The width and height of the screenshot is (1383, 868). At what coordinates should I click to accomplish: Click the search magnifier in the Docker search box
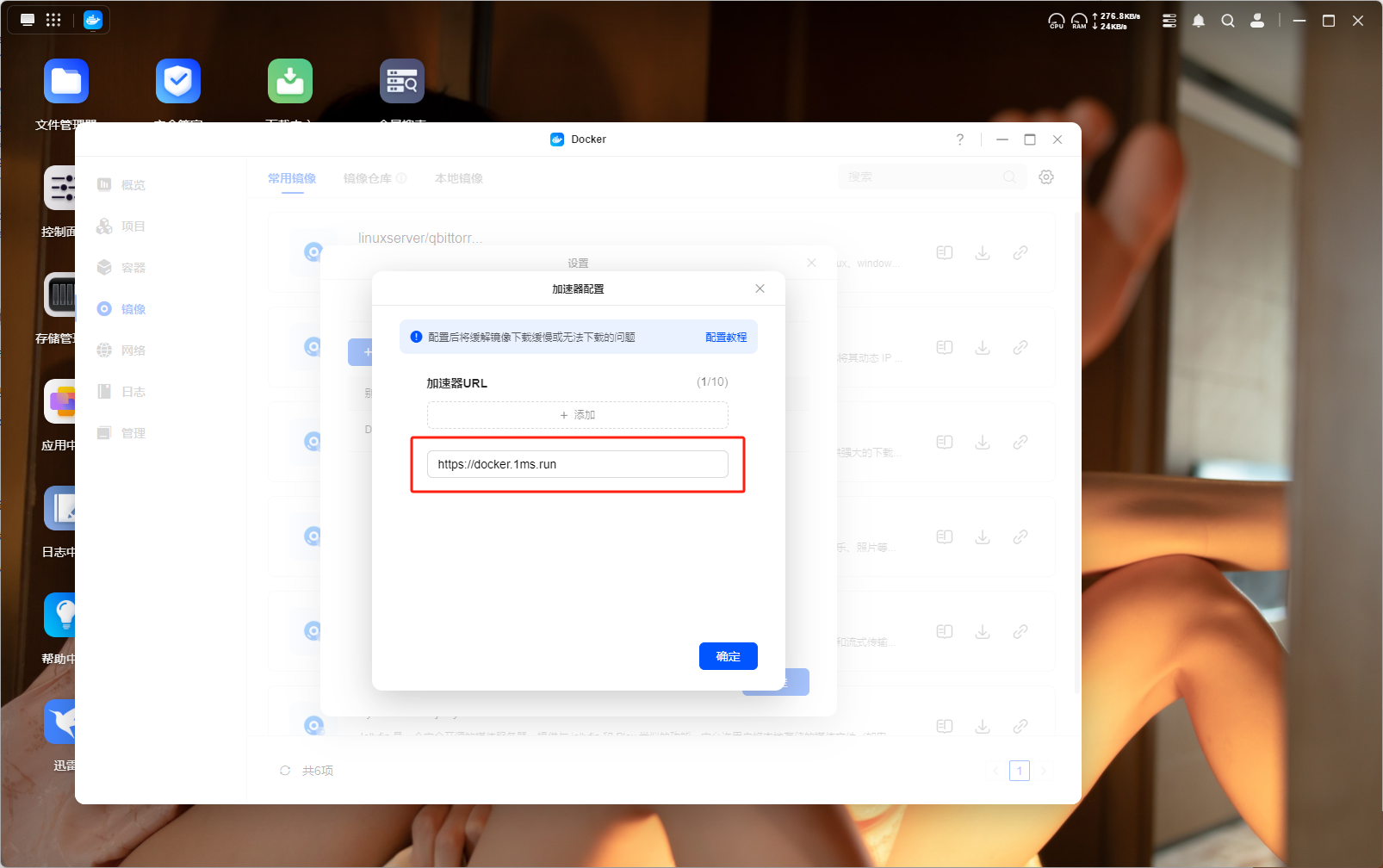pos(1009,177)
